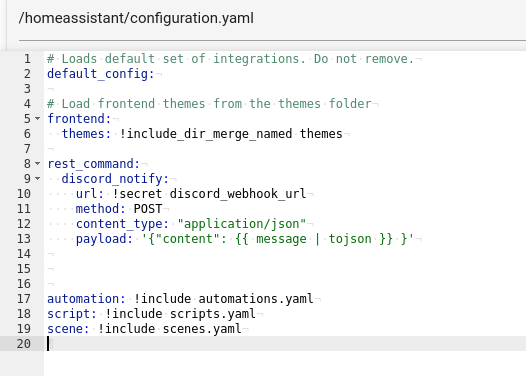Click the 'payload:' key
526x376 pixels.
pos(104,239)
